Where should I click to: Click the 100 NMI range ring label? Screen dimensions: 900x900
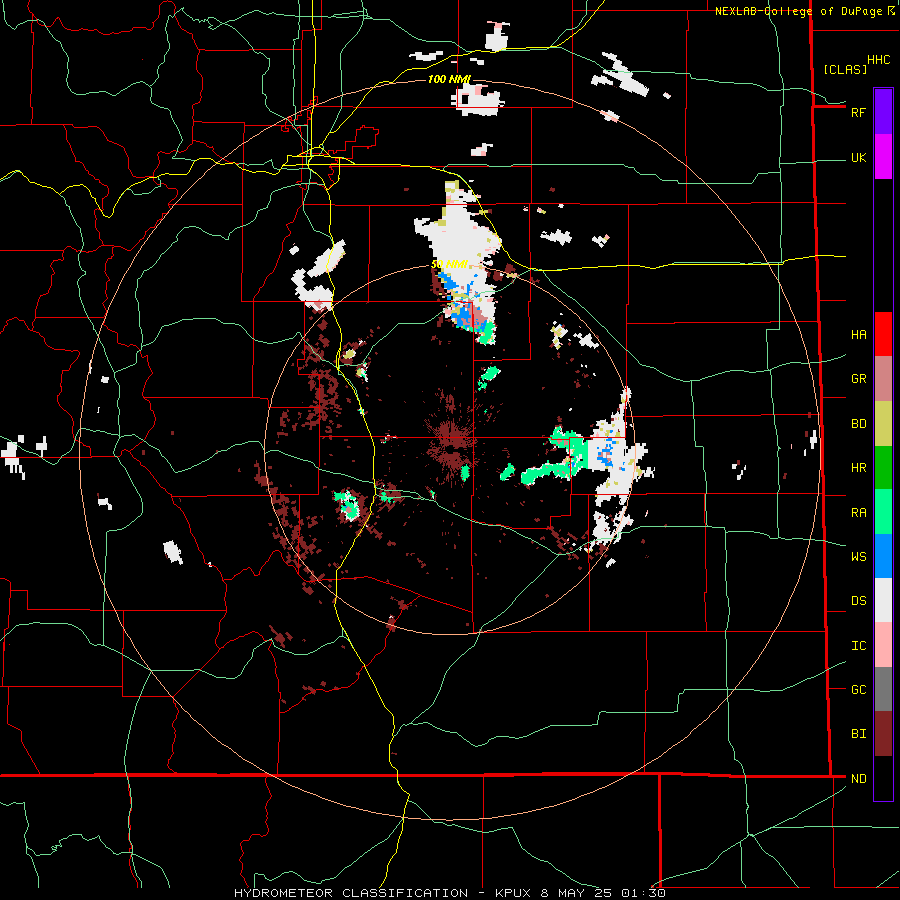click(x=449, y=79)
